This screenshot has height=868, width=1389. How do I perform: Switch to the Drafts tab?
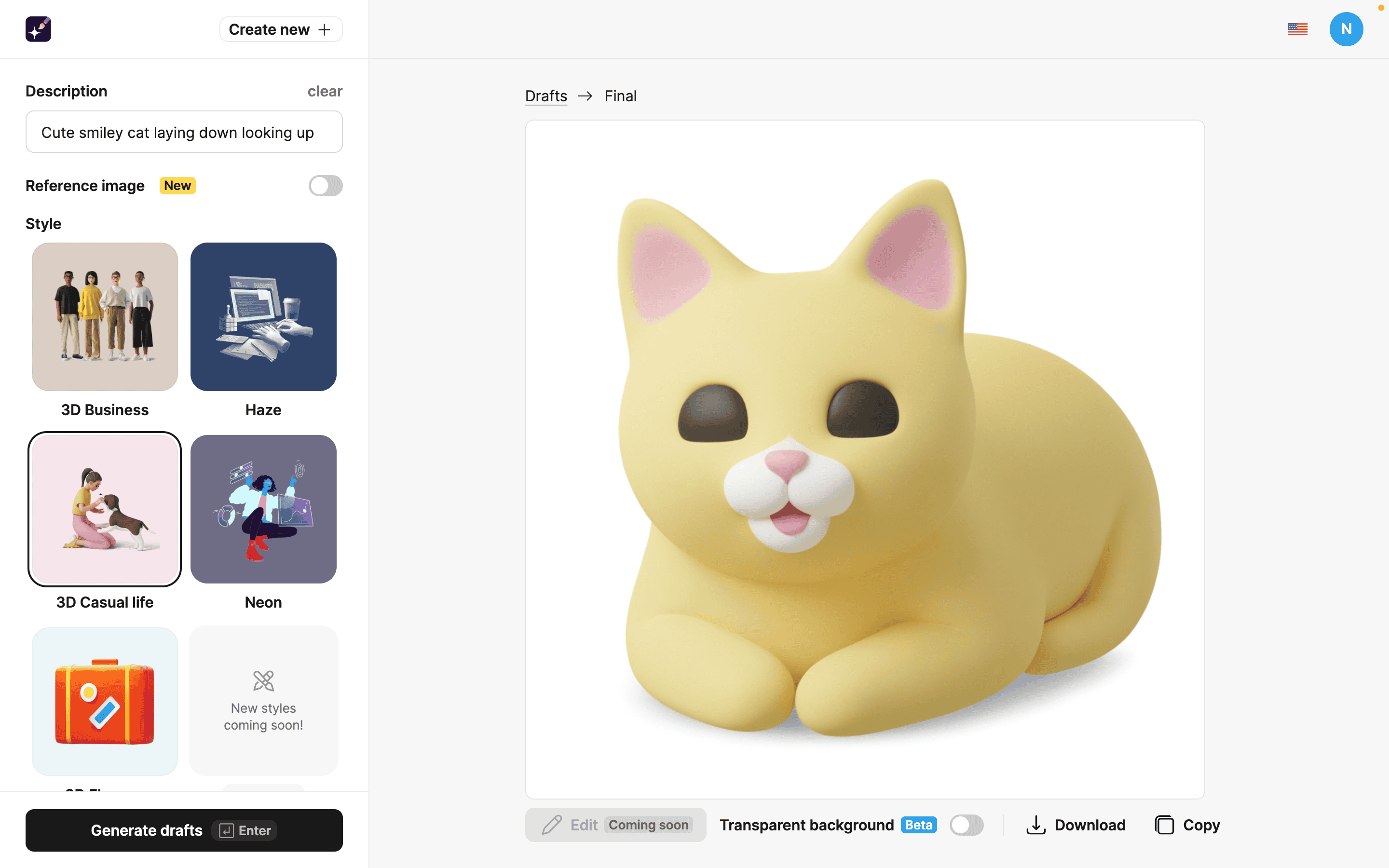click(547, 95)
